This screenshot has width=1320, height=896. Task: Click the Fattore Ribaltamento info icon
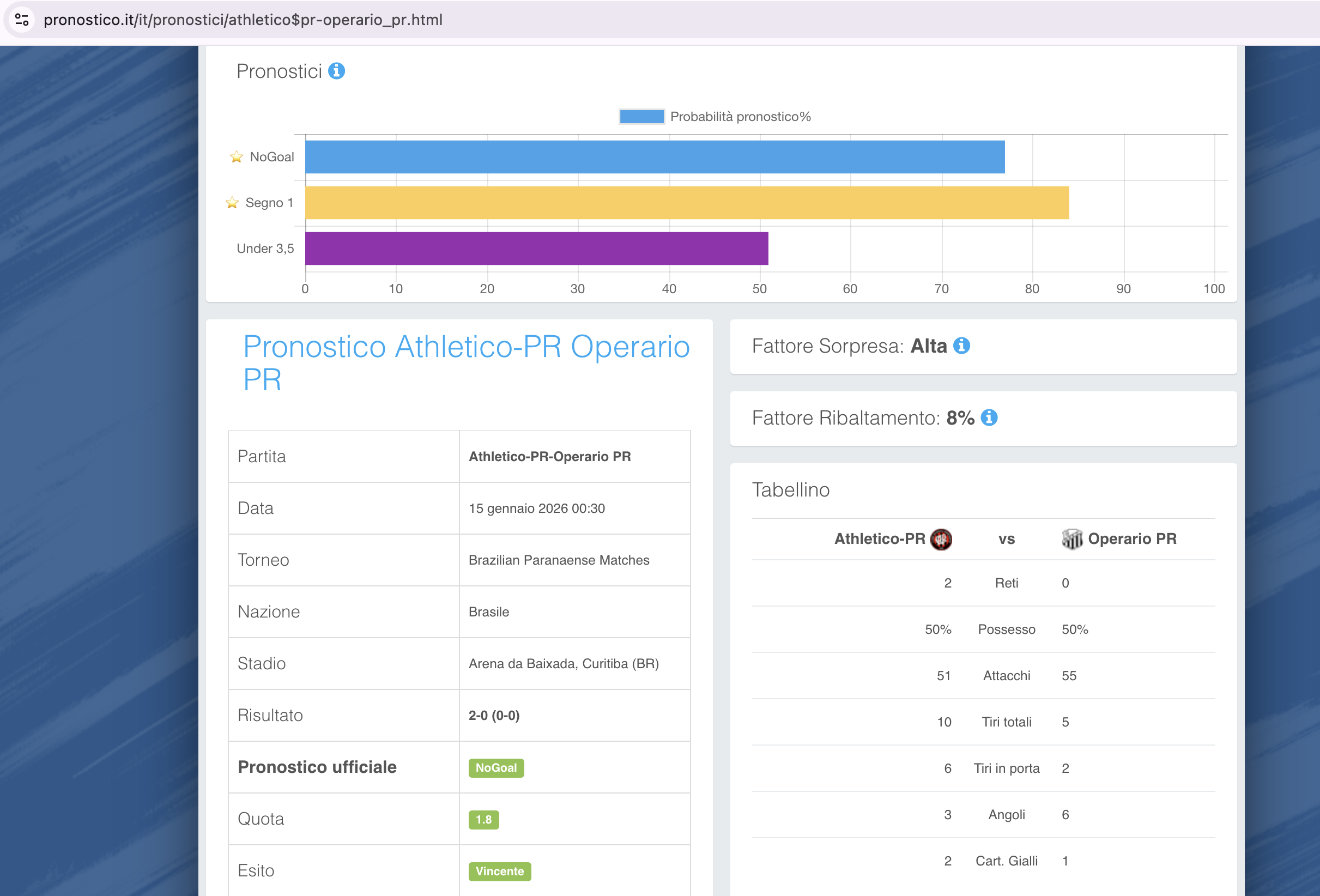click(989, 417)
